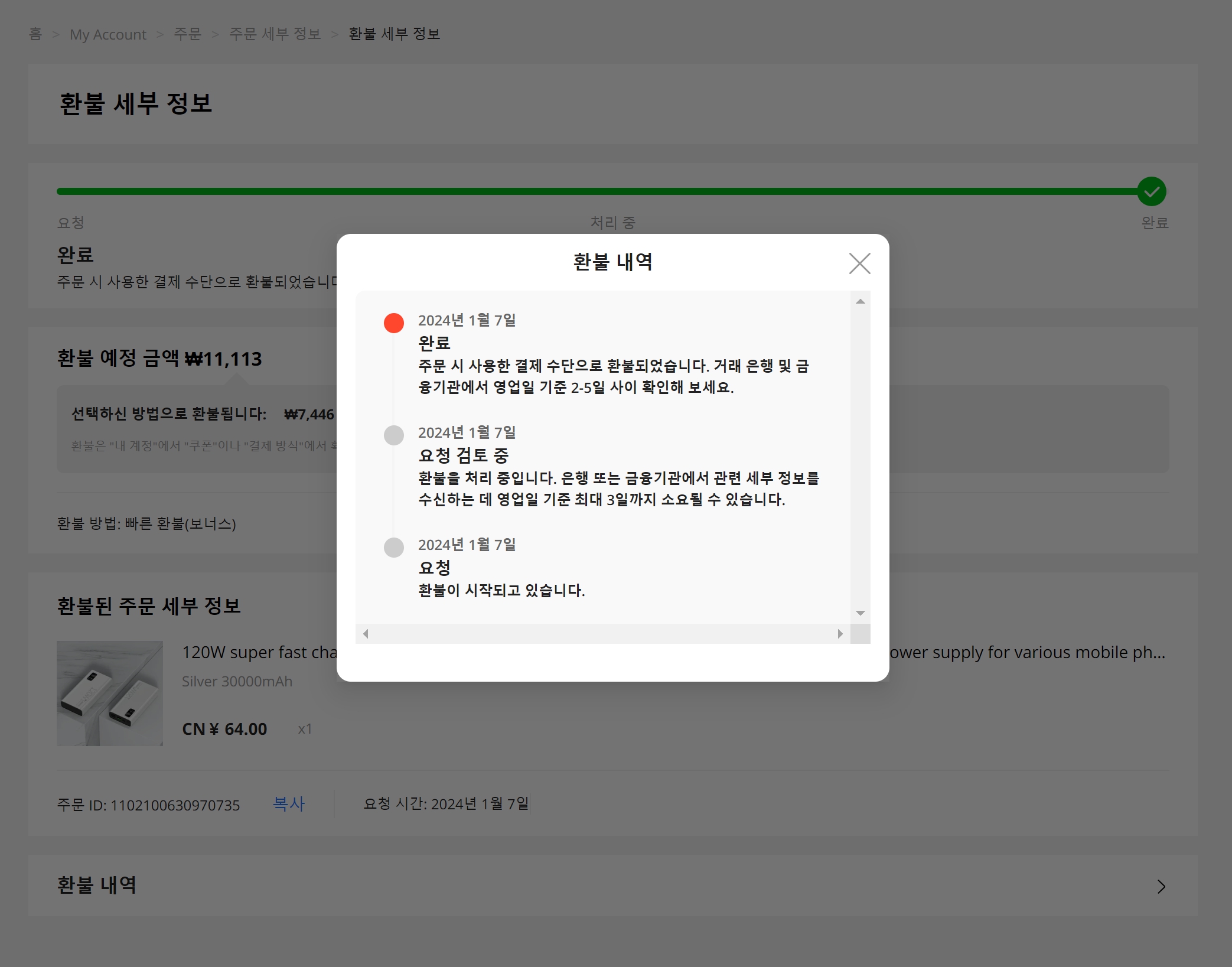Open 주문 breadcrumb link
The width and height of the screenshot is (1232, 967).
(187, 34)
